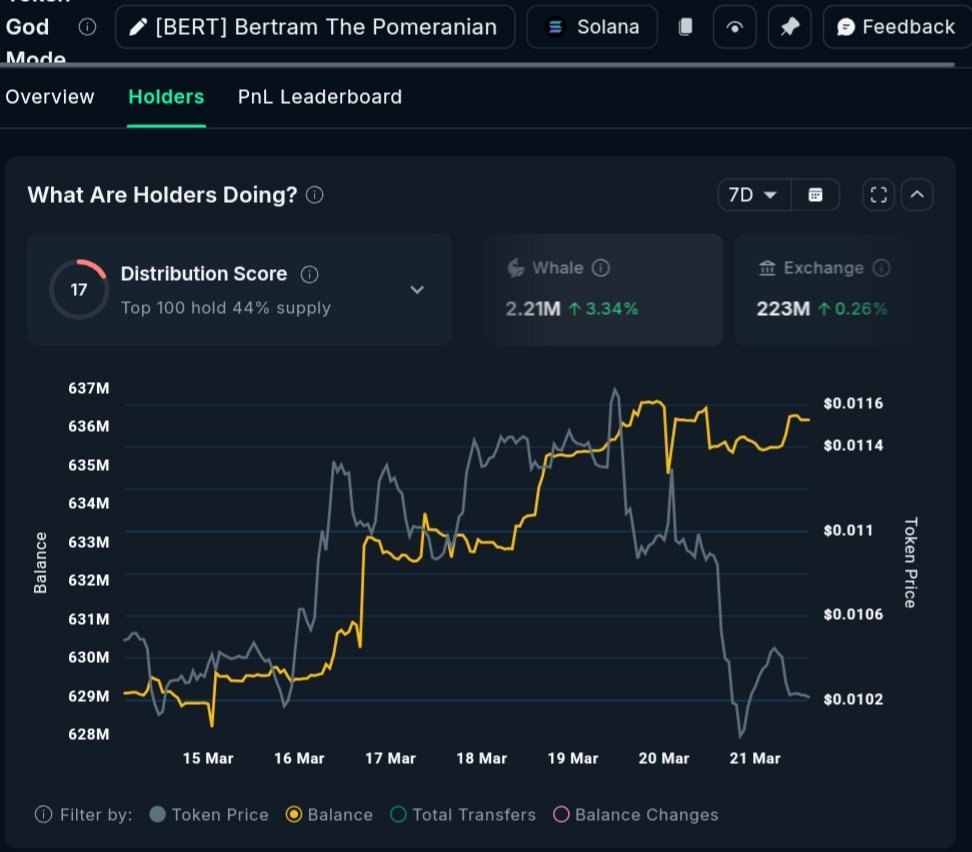Viewport: 972px width, 852px height.
Task: Expand the Distribution Score chevron
Action: [417, 290]
